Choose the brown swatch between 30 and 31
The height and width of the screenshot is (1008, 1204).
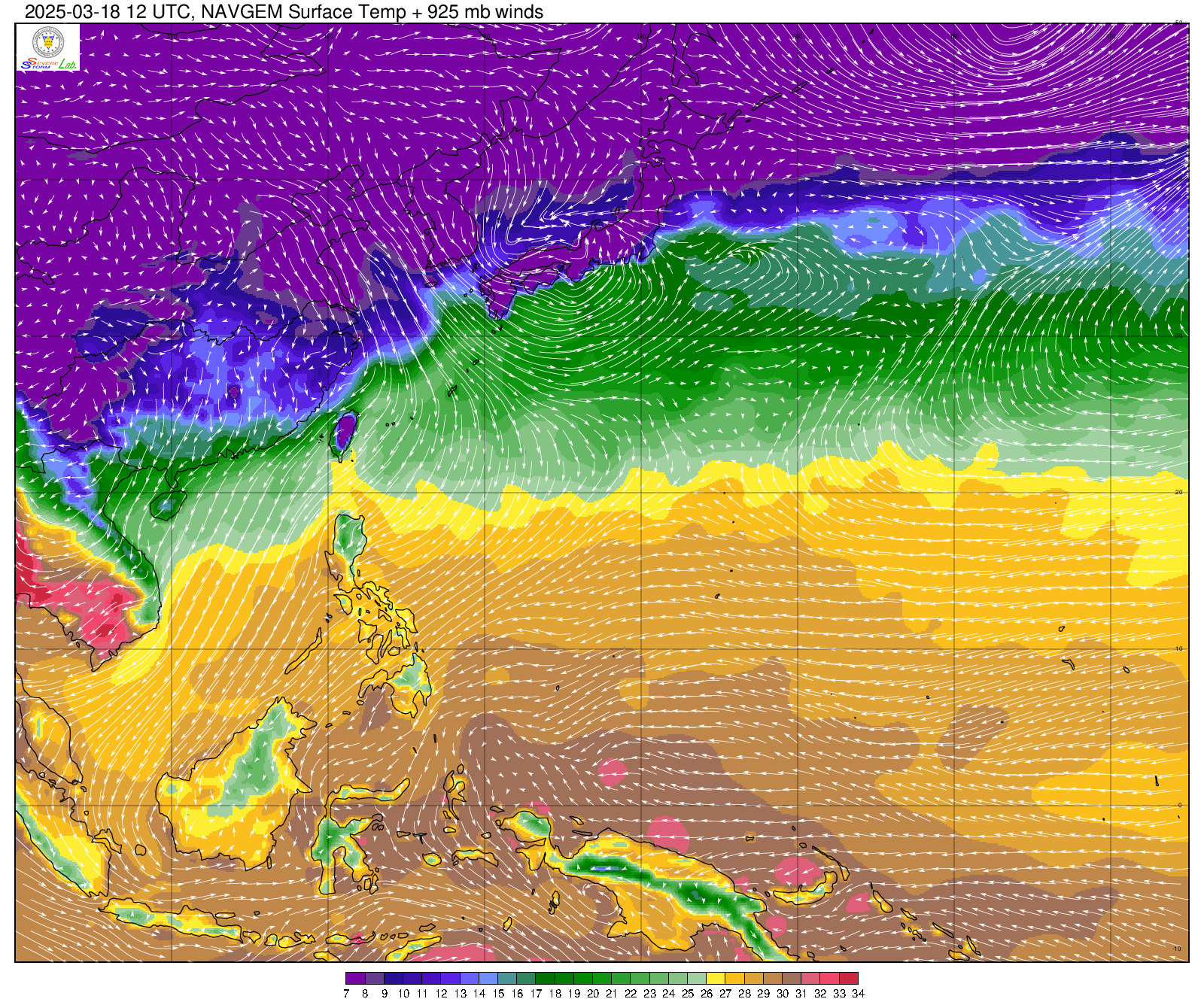pos(792,979)
